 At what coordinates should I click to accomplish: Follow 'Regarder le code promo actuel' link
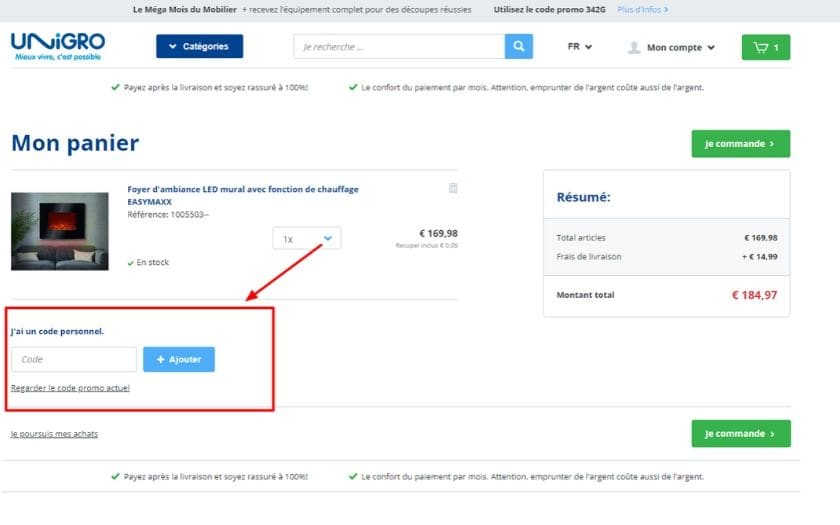tap(70, 388)
